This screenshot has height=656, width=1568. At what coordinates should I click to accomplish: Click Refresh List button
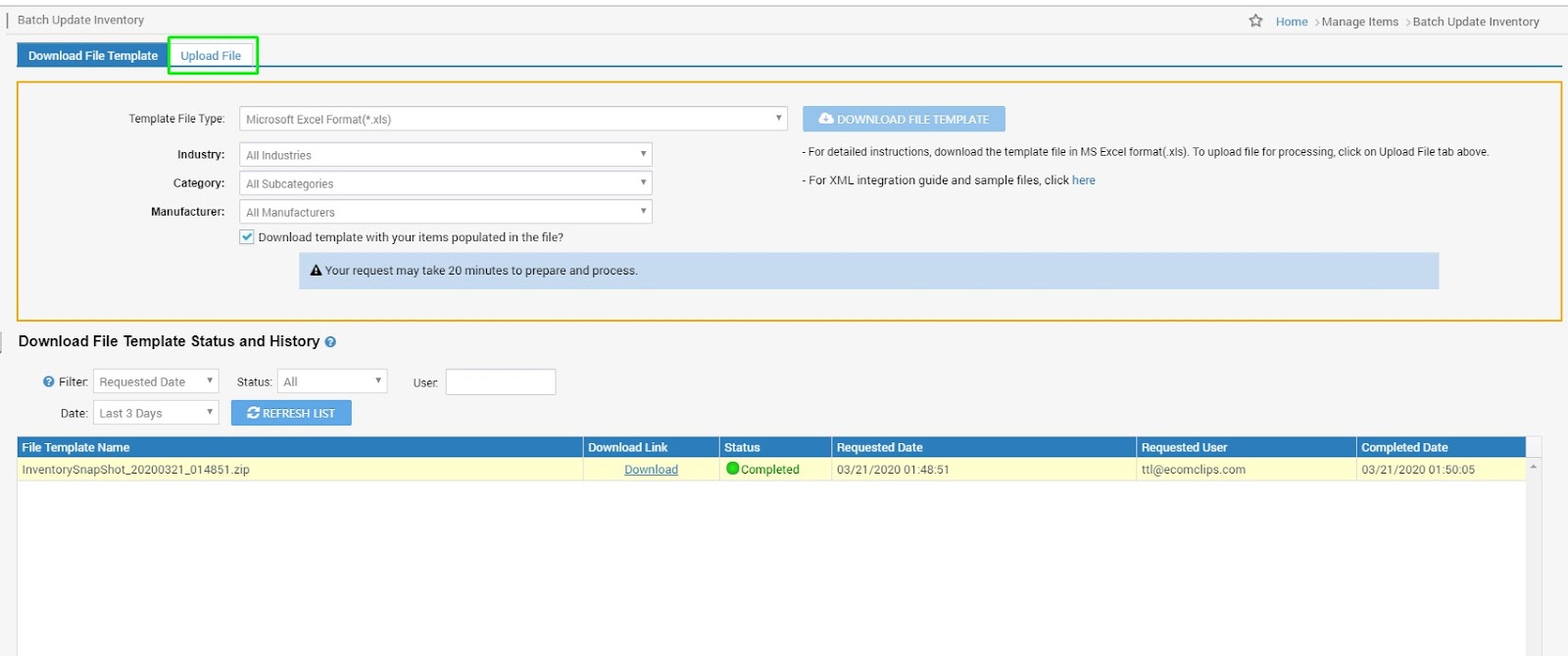291,413
